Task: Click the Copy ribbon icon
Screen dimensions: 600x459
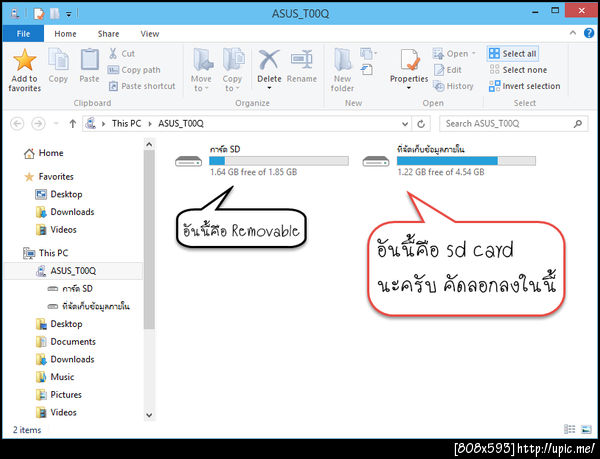Action: pyautogui.click(x=58, y=60)
